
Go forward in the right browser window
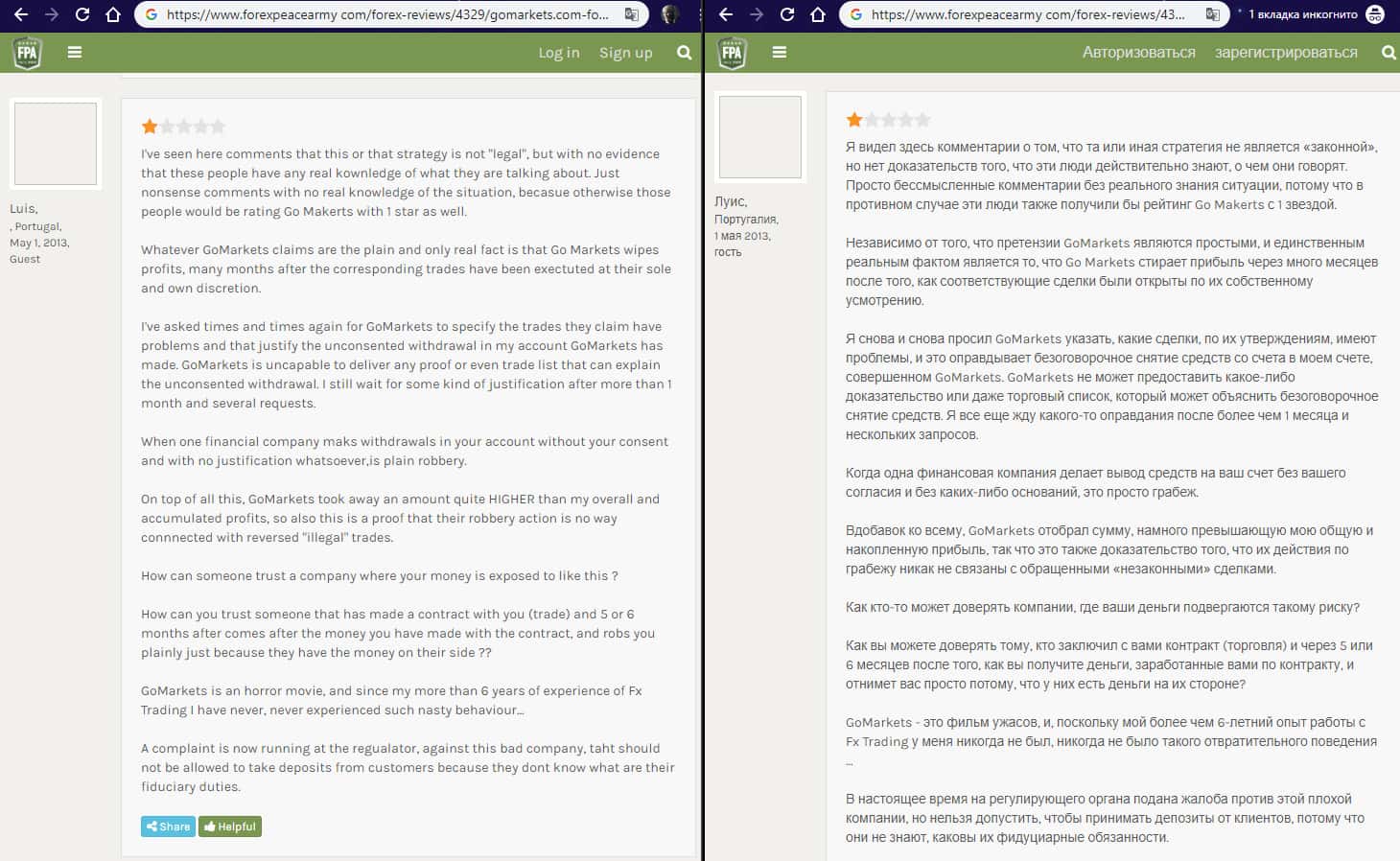coord(757,14)
